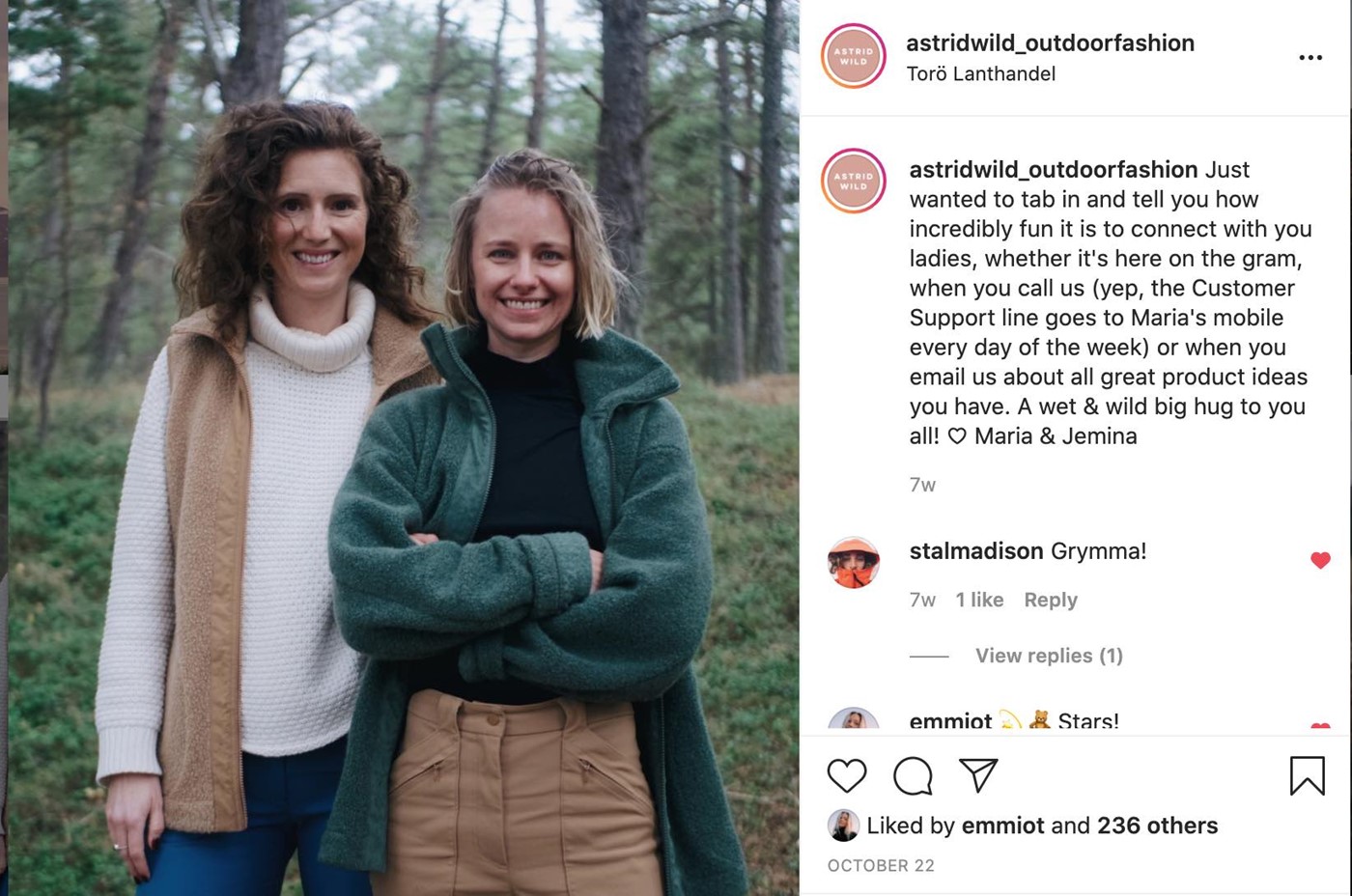Click the Astrid Wild avatar beside the caption

854,181
